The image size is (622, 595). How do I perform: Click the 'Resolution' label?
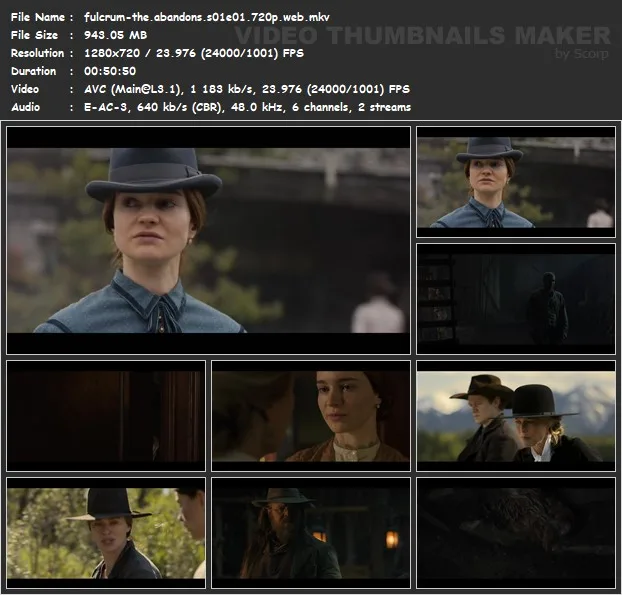pyautogui.click(x=37, y=53)
